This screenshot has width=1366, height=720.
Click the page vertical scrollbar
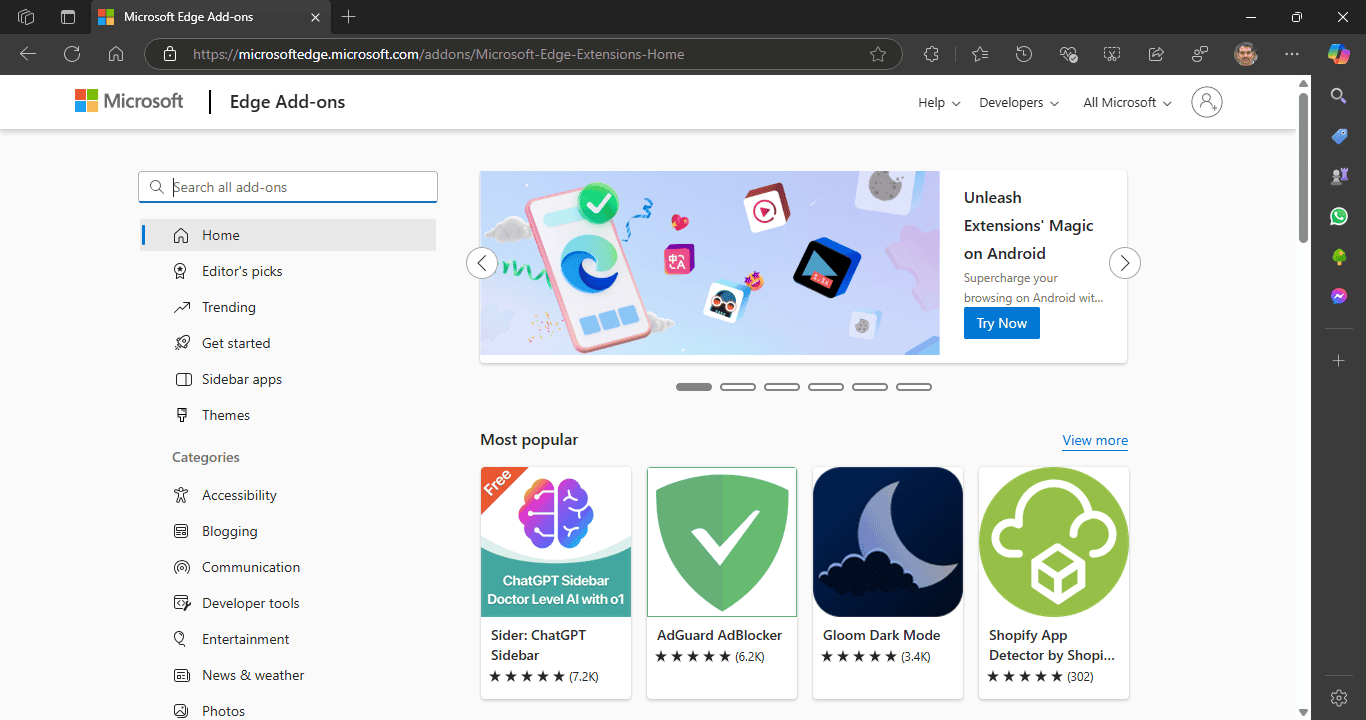(1303, 168)
